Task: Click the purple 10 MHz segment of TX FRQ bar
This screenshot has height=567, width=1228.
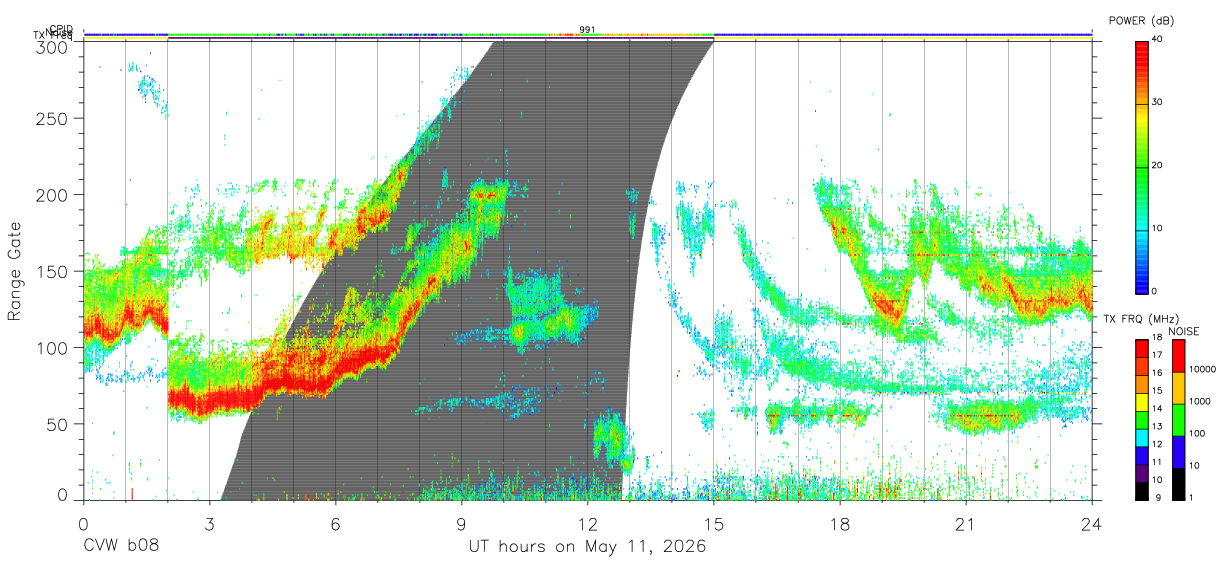Action: [1141, 472]
